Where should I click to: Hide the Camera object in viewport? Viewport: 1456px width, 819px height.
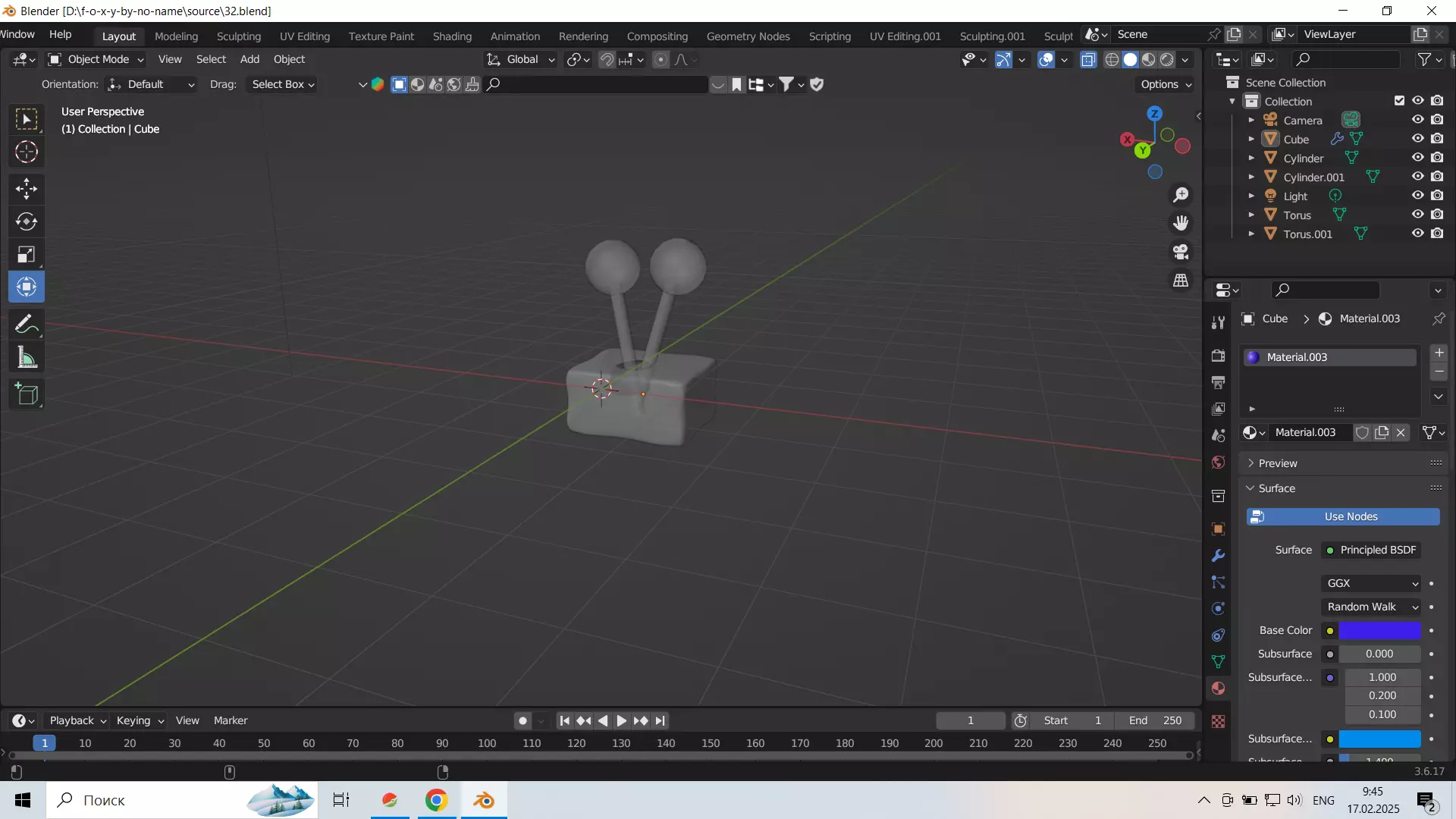pyautogui.click(x=1417, y=120)
